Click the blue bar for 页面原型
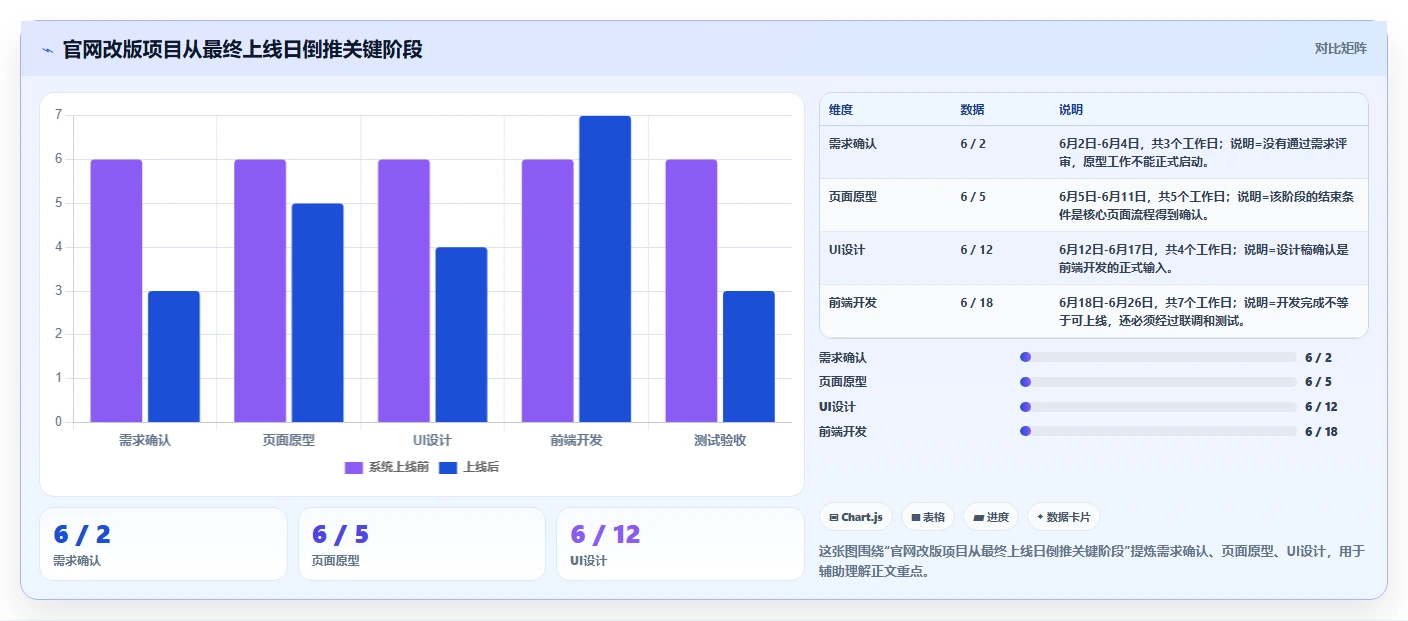This screenshot has width=1408, height=621. [318, 313]
